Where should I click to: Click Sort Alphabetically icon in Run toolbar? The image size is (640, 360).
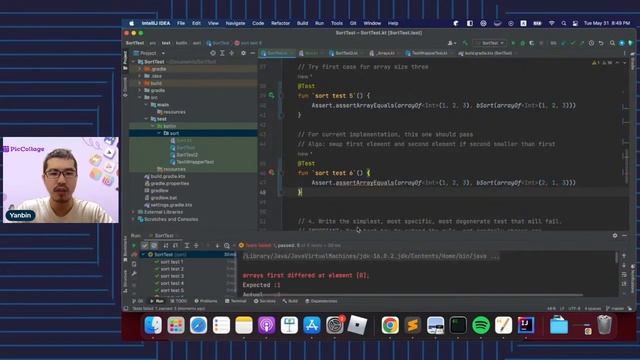[x=166, y=246]
